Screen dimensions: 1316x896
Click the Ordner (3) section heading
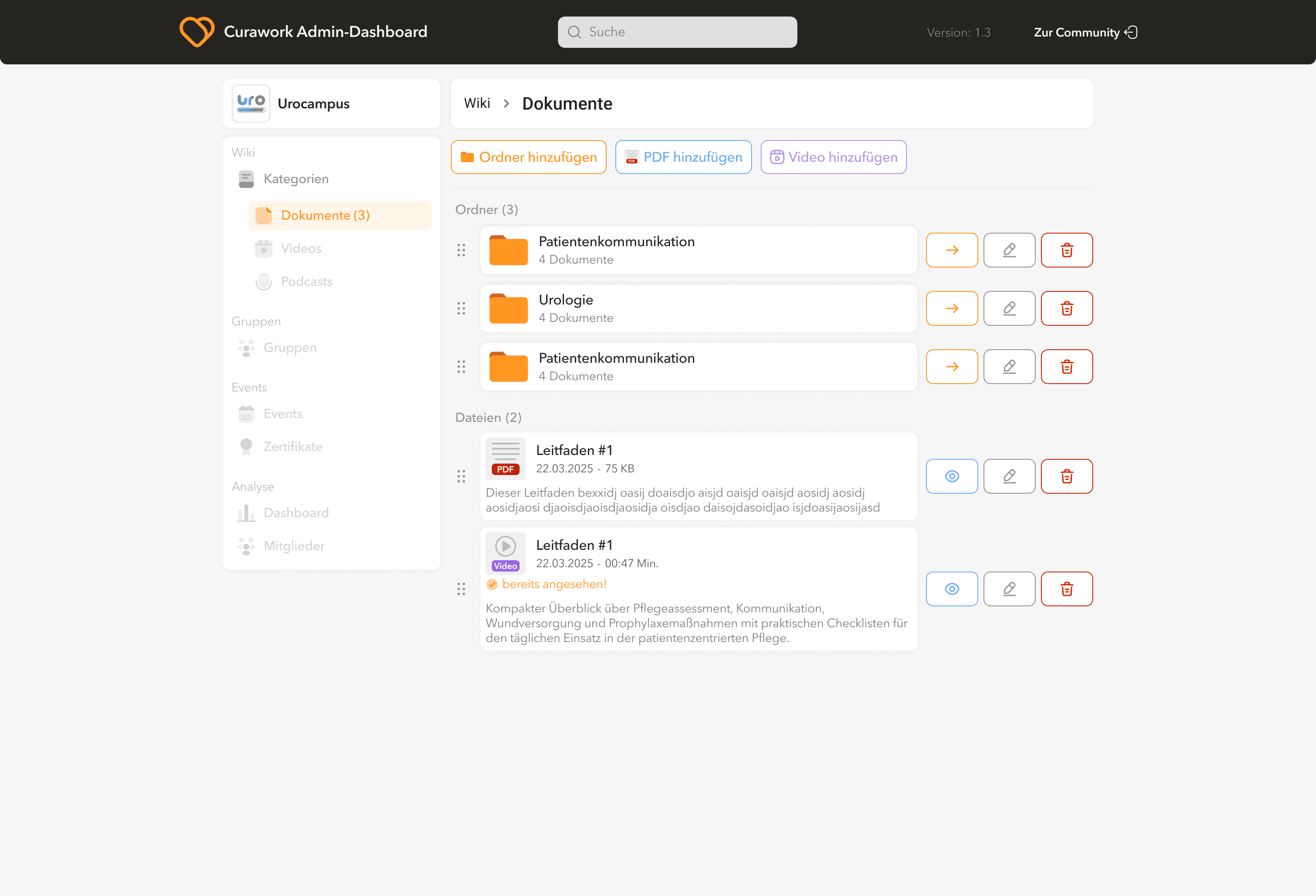487,209
